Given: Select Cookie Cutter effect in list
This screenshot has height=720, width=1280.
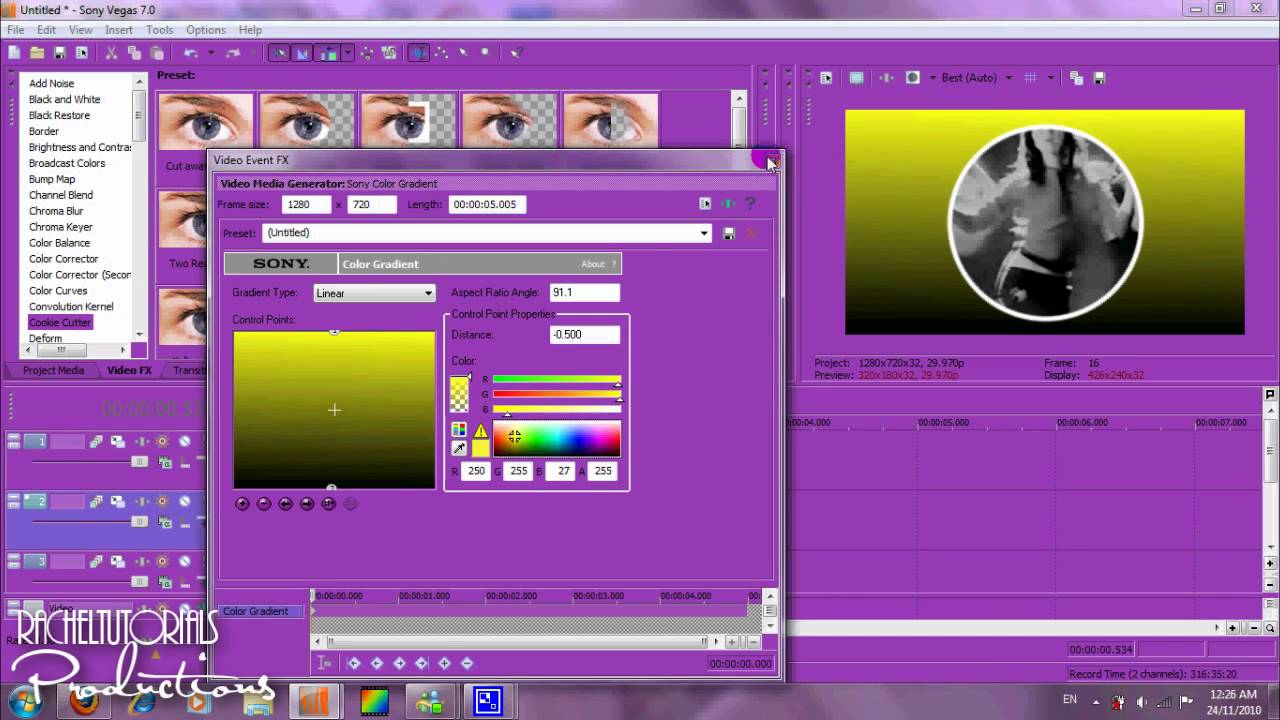Looking at the screenshot, I should (x=60, y=322).
